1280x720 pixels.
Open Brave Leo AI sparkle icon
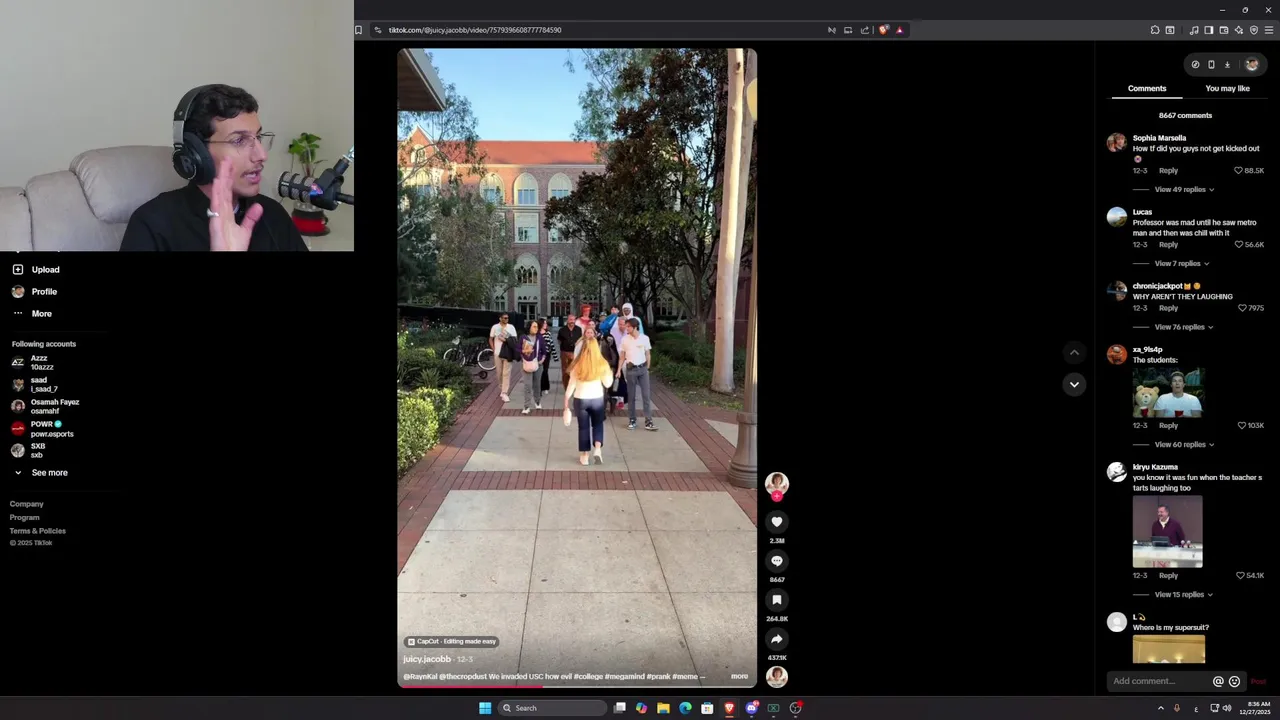point(1239,30)
